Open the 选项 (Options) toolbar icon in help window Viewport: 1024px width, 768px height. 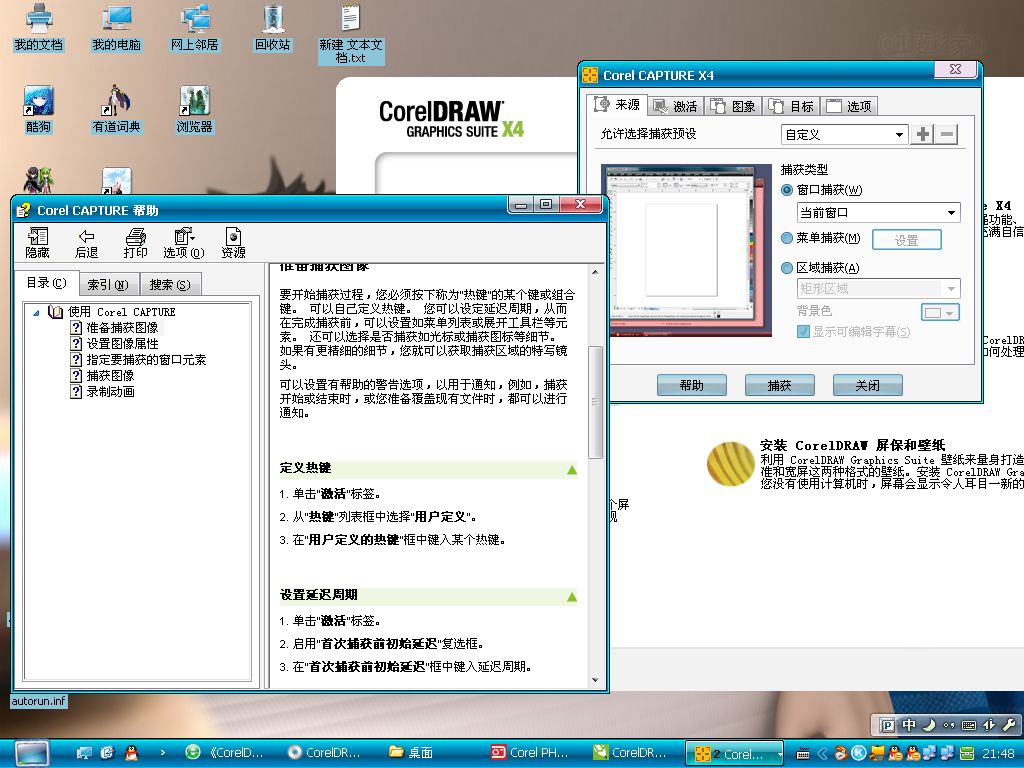pyautogui.click(x=184, y=242)
